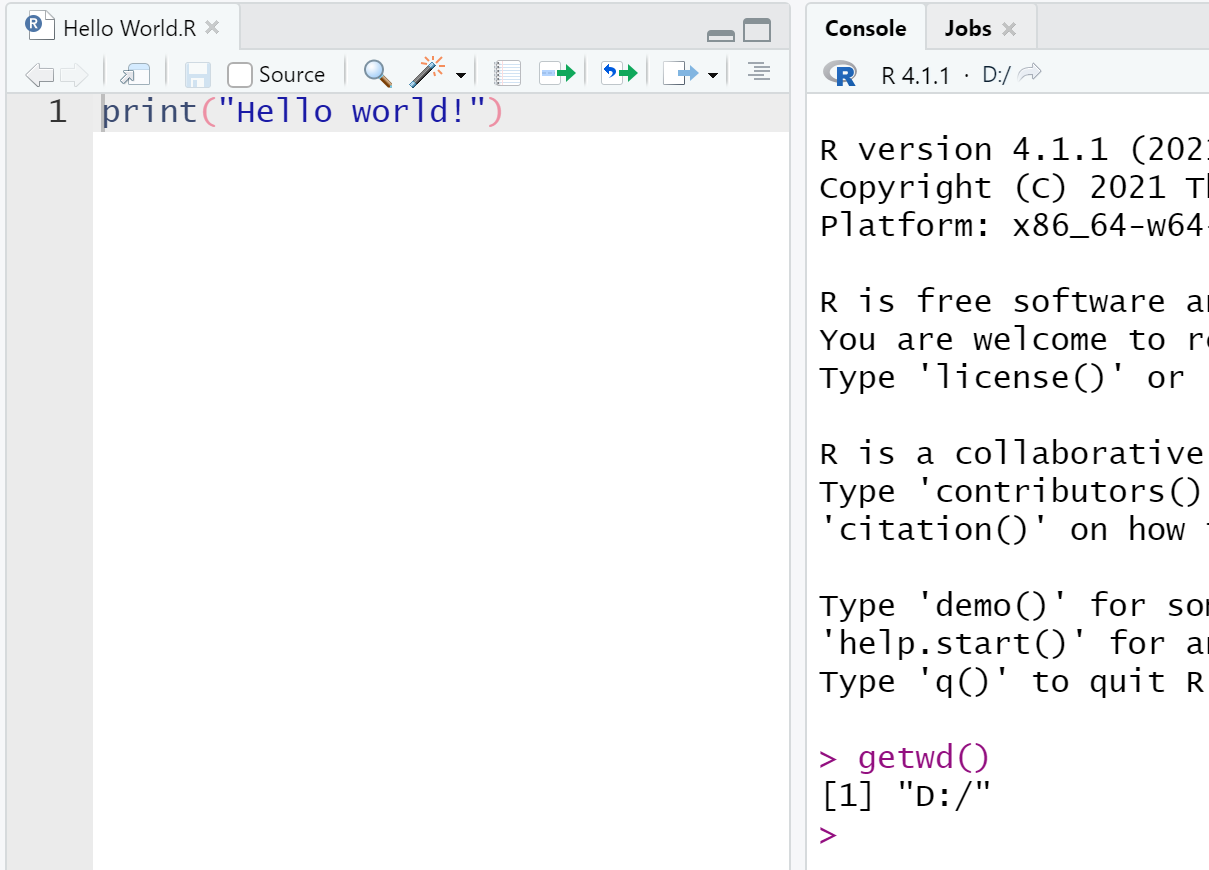
Task: Select the Hello World.R file tab
Action: (x=128, y=28)
